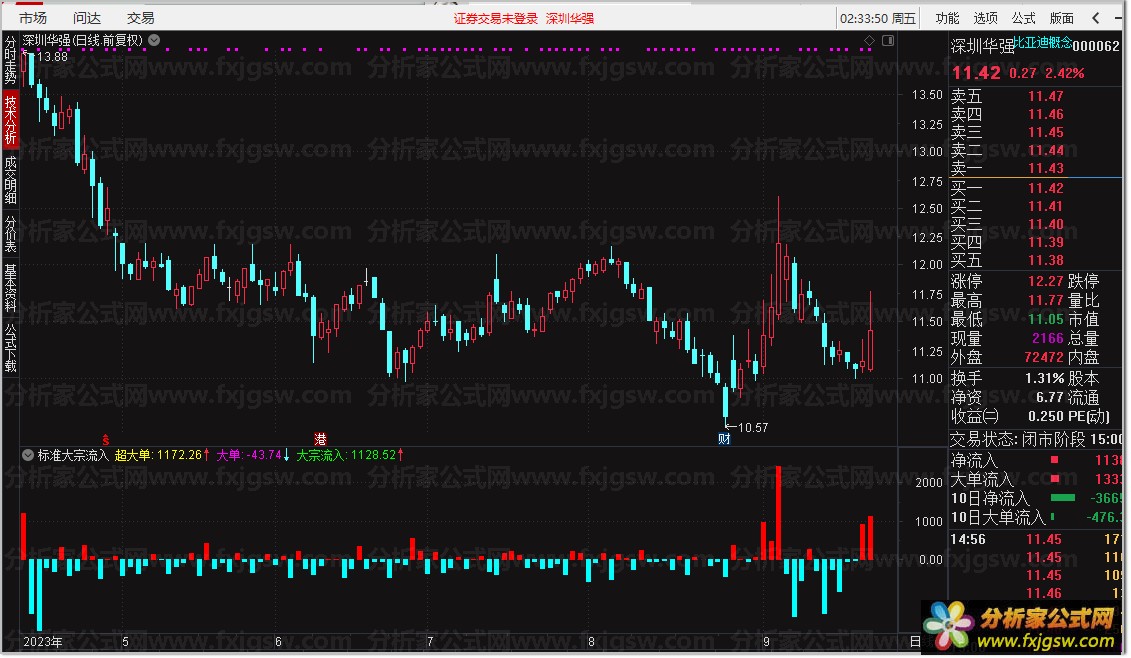Open the 问达 menu

[x=87, y=18]
